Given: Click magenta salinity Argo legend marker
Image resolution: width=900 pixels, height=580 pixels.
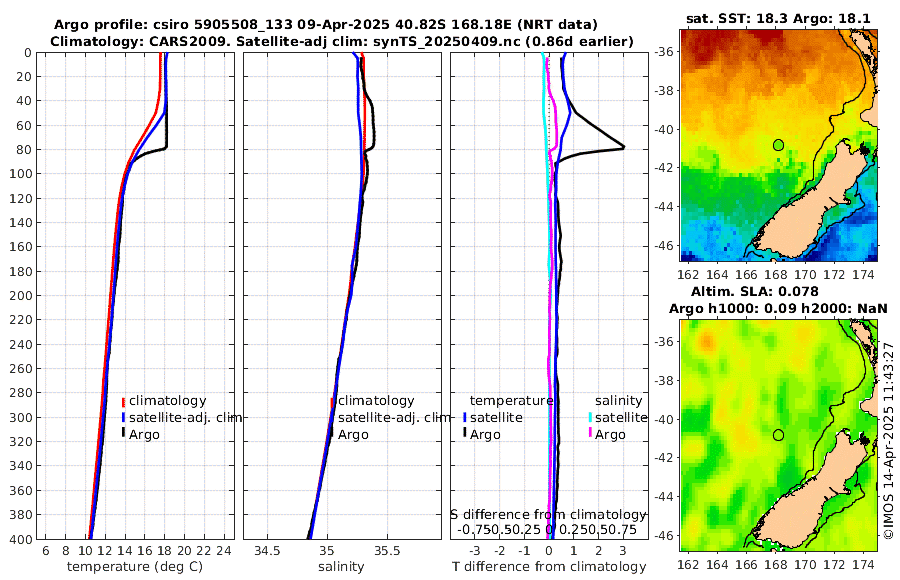Looking at the screenshot, I should tap(590, 434).
